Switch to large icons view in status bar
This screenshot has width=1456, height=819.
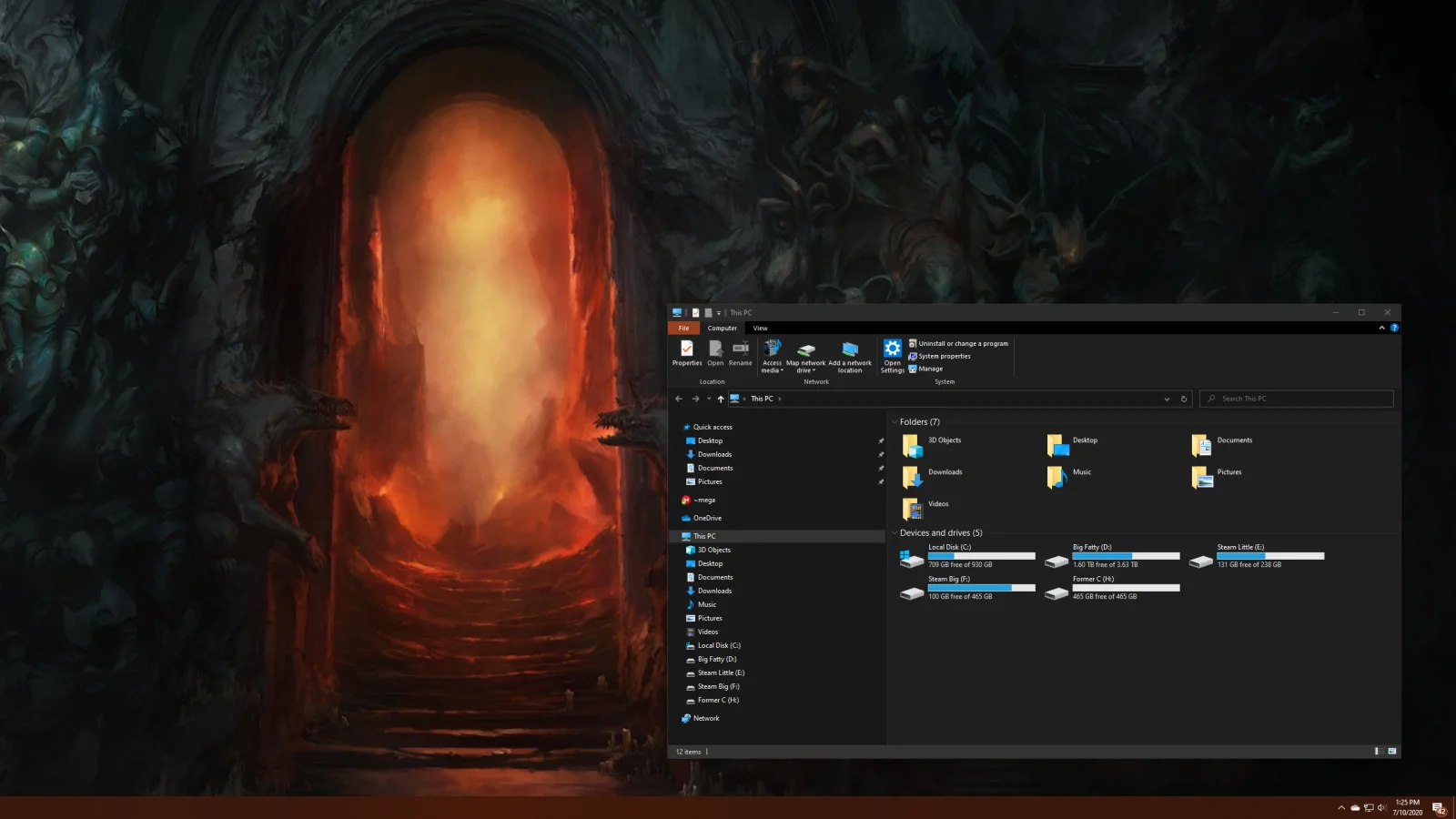[x=1392, y=752]
